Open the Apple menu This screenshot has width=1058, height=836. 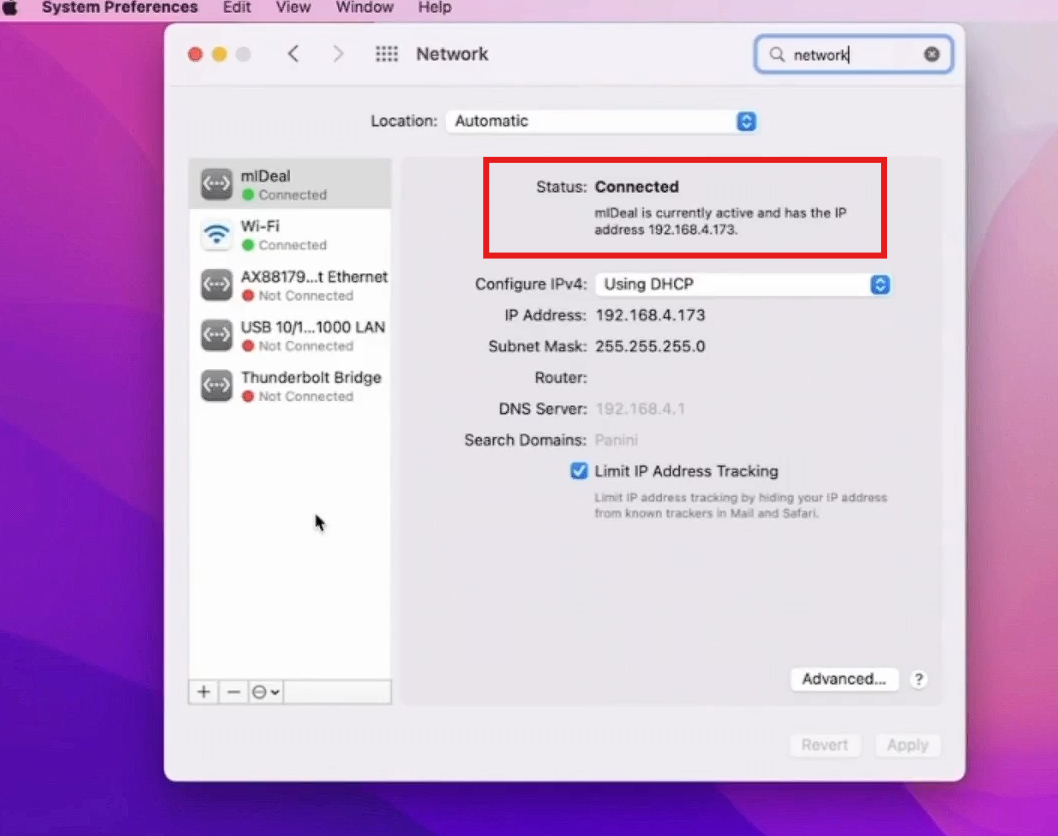tap(12, 7)
